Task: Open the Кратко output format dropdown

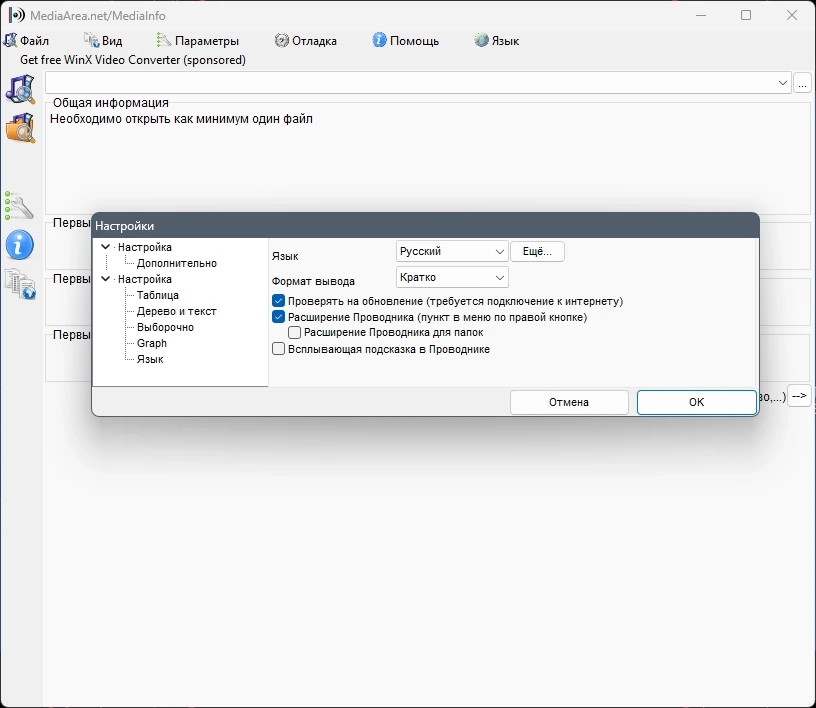Action: click(452, 277)
